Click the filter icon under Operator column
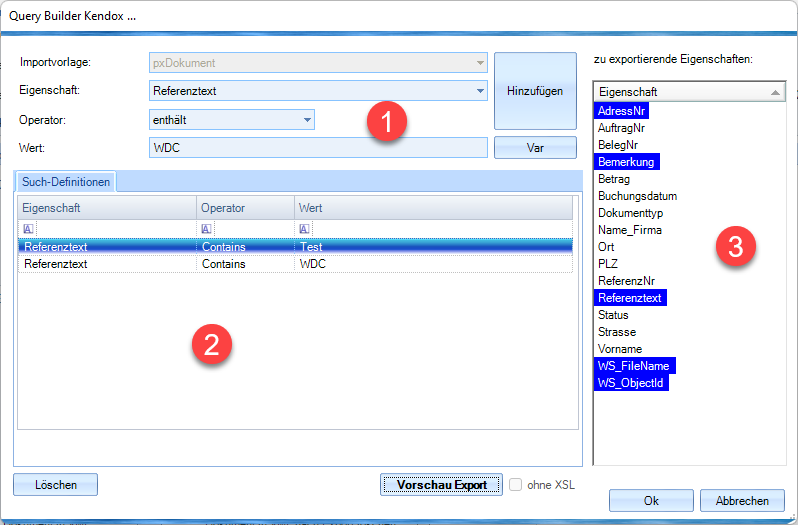Image resolution: width=798 pixels, height=525 pixels. pos(207,229)
